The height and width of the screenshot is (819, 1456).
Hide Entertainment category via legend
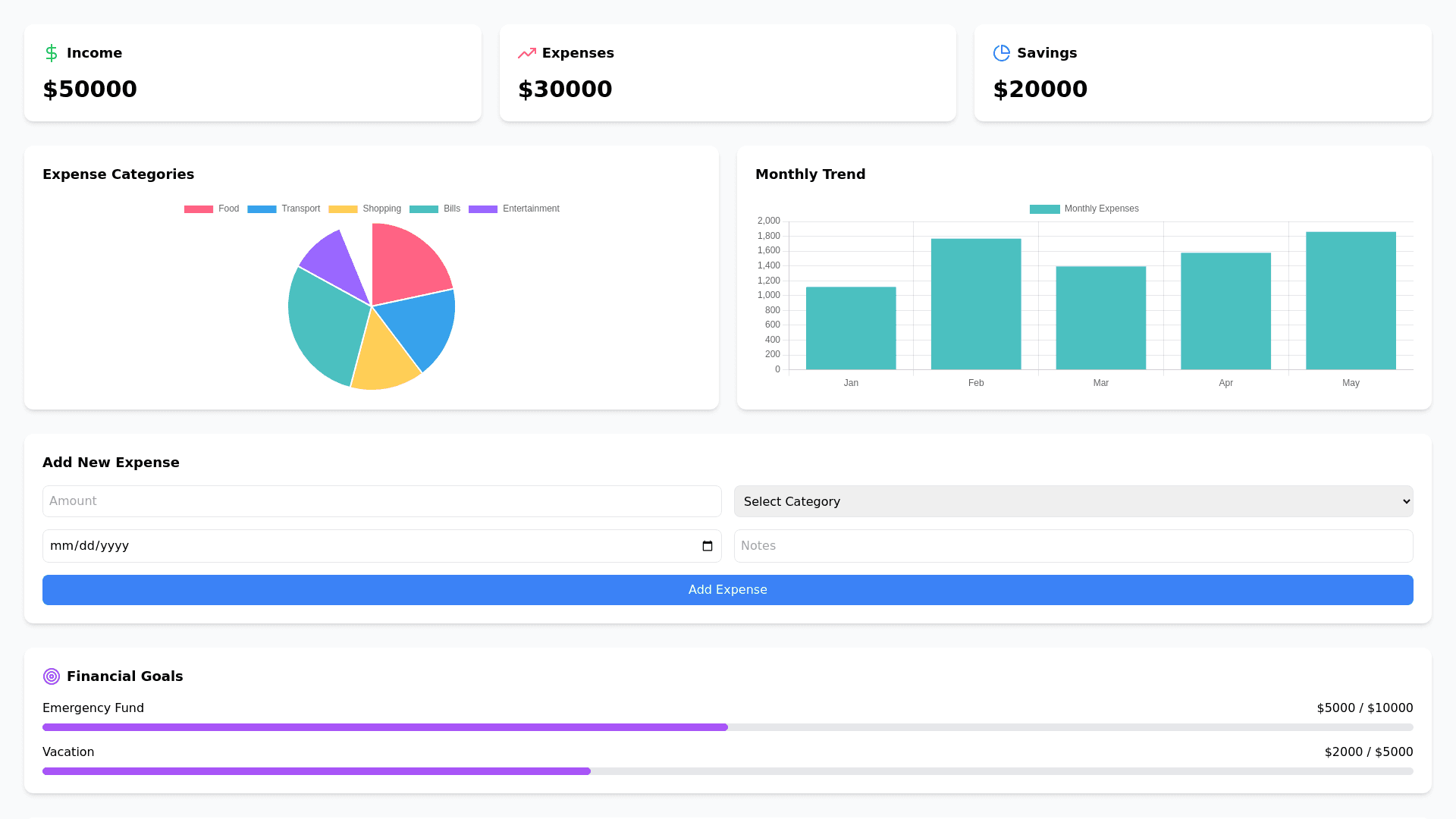(514, 209)
